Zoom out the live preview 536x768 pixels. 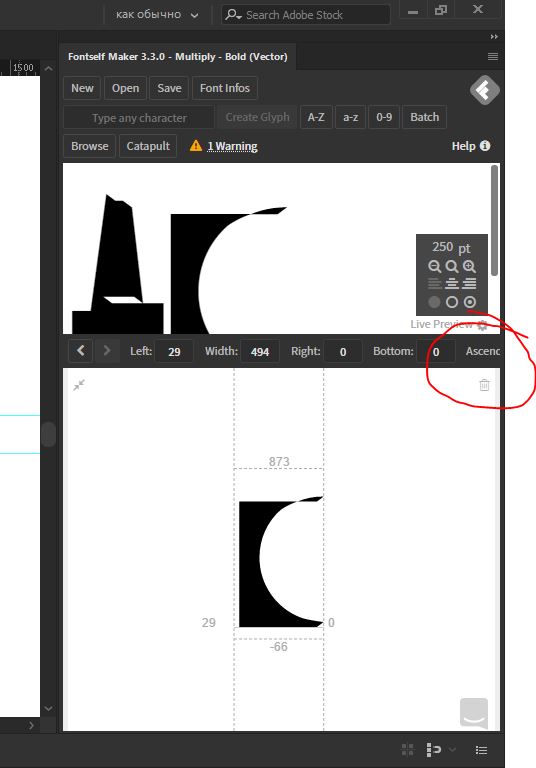(x=434, y=266)
